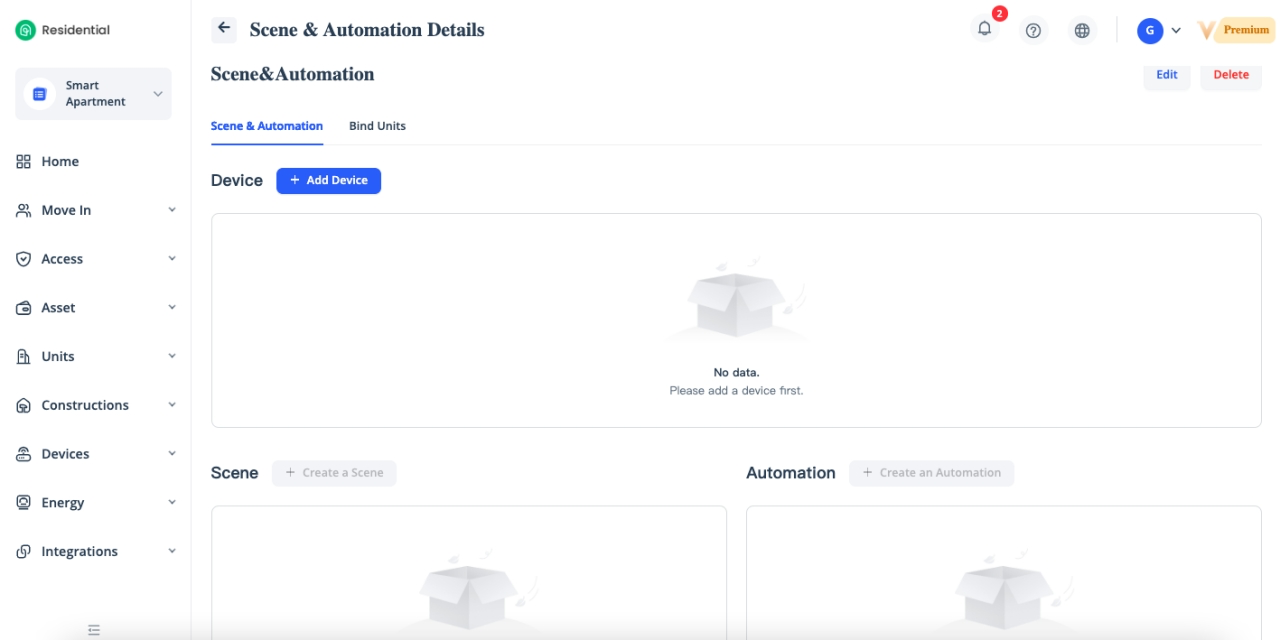1280x640 pixels.
Task: Switch to the Bind Units tab
Action: (x=377, y=126)
